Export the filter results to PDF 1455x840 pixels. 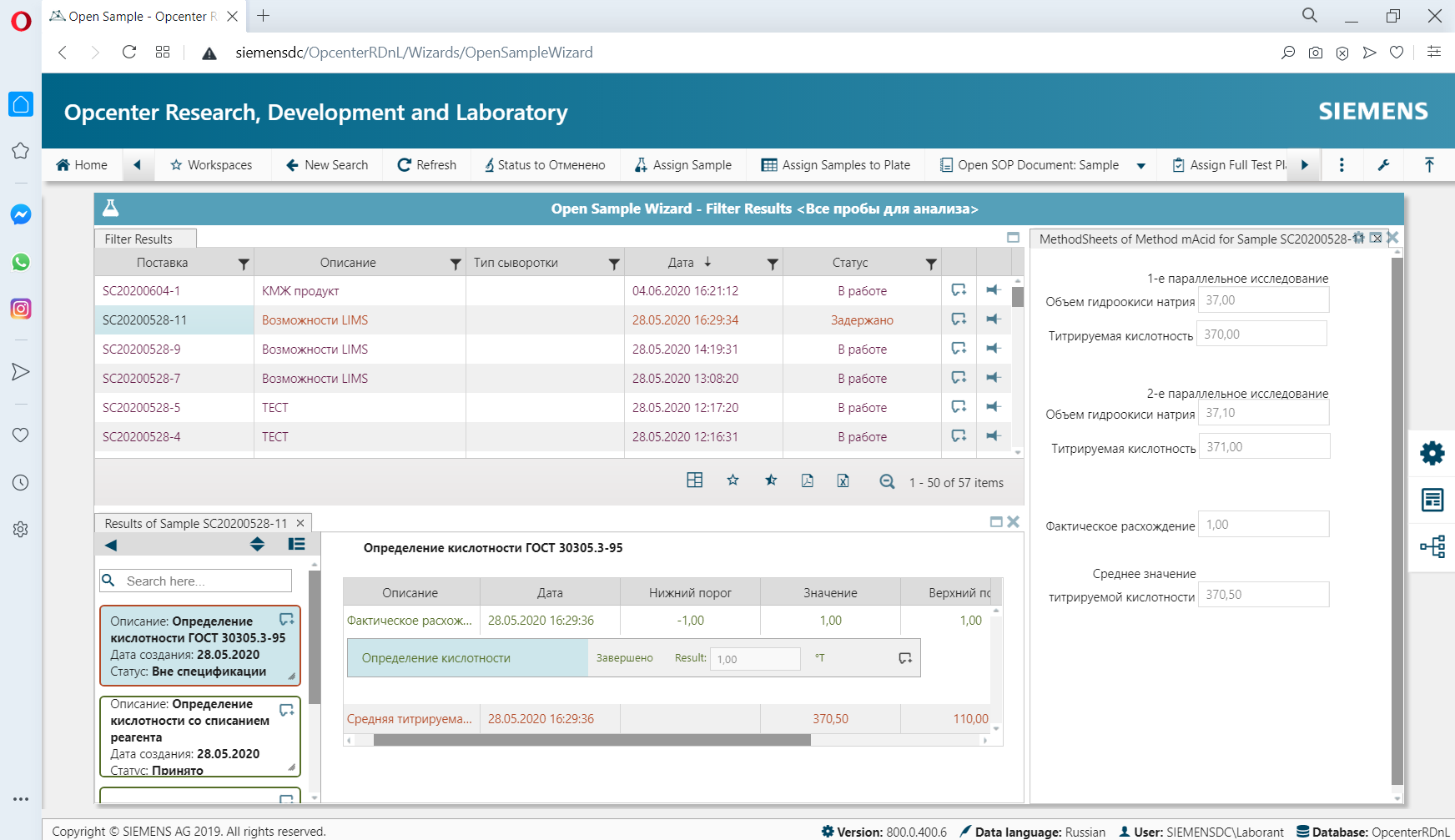pos(808,480)
